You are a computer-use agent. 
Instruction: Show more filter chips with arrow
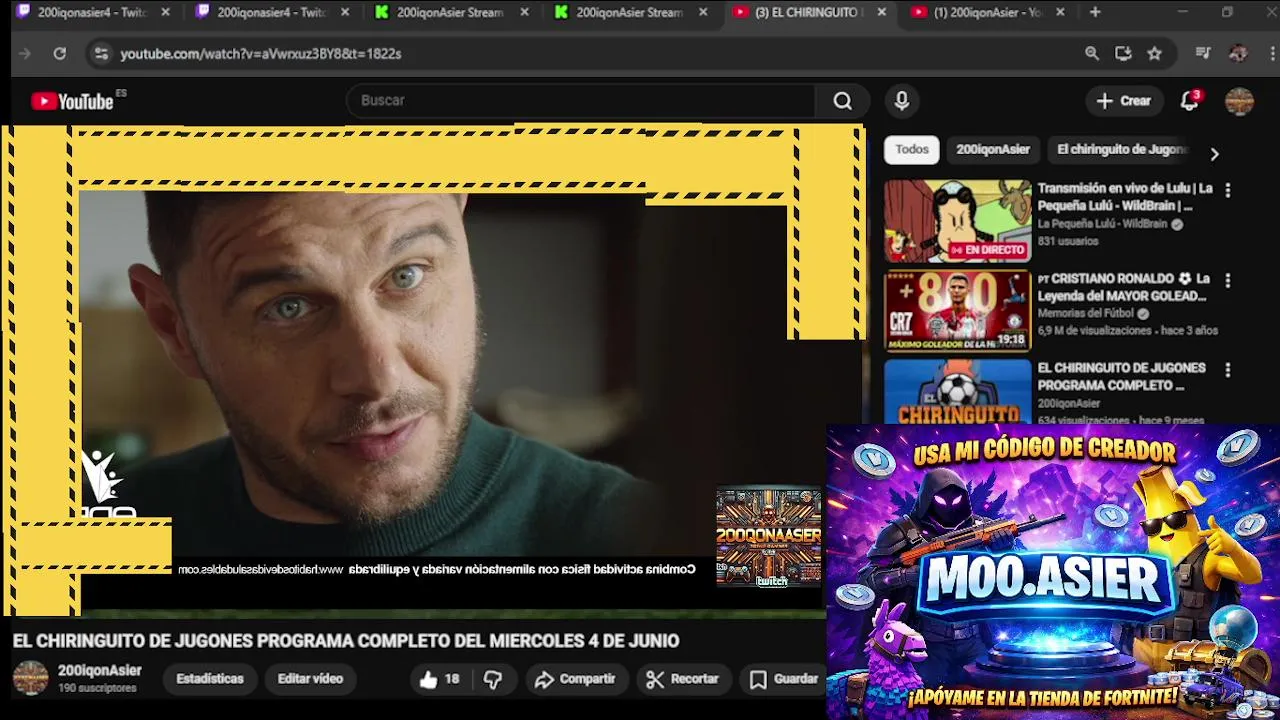(1214, 154)
